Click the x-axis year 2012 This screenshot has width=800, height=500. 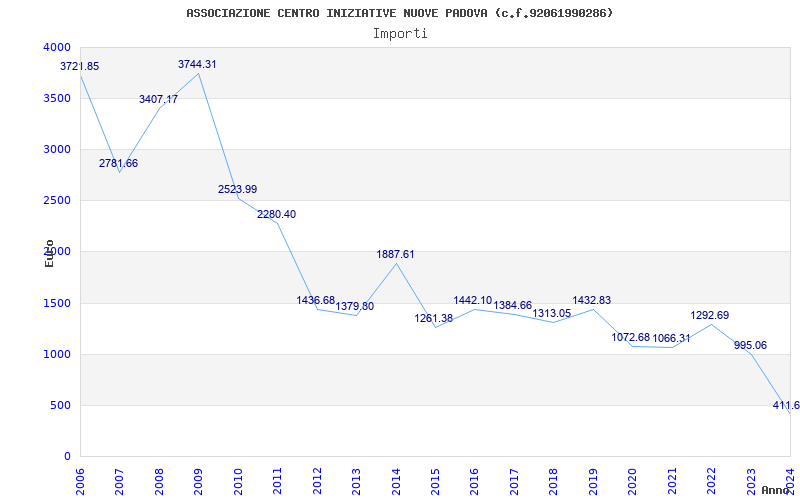[x=316, y=482]
